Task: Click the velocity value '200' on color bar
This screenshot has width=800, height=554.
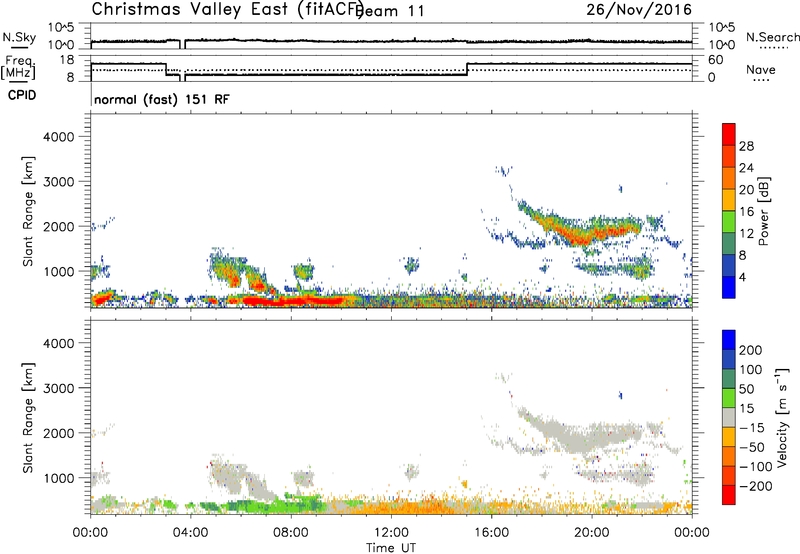Action: 751,350
